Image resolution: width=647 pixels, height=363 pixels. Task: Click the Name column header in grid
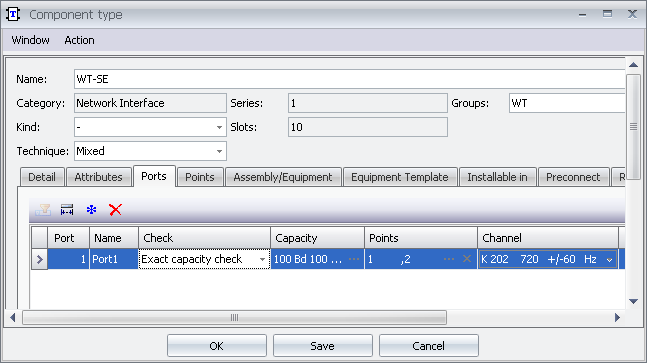pos(114,238)
